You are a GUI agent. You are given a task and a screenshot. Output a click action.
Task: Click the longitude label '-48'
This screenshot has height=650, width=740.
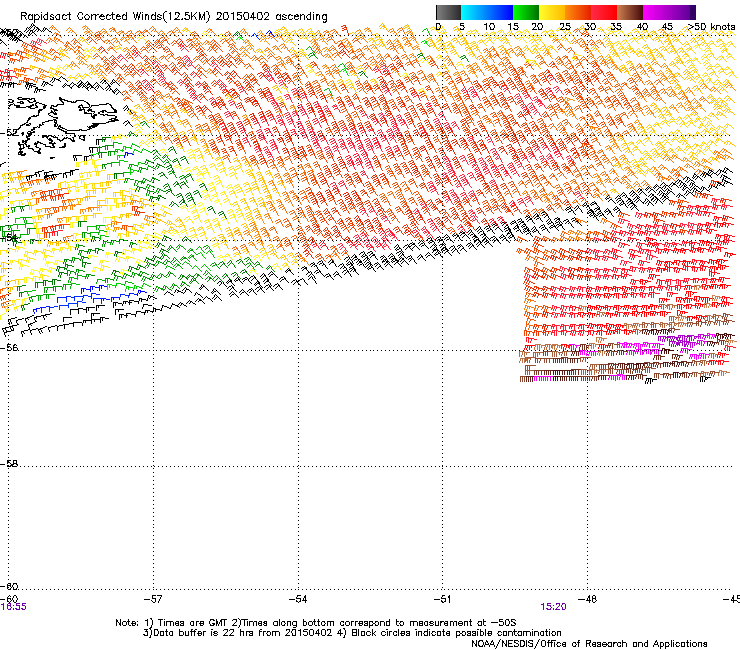tap(588, 599)
